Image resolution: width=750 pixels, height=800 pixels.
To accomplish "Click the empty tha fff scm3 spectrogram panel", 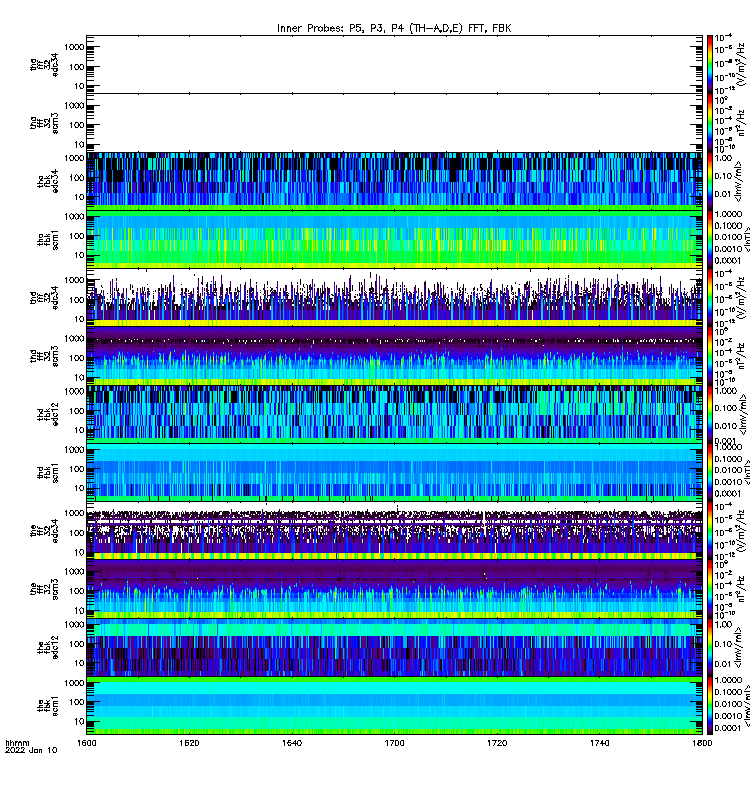I will tap(394, 123).
